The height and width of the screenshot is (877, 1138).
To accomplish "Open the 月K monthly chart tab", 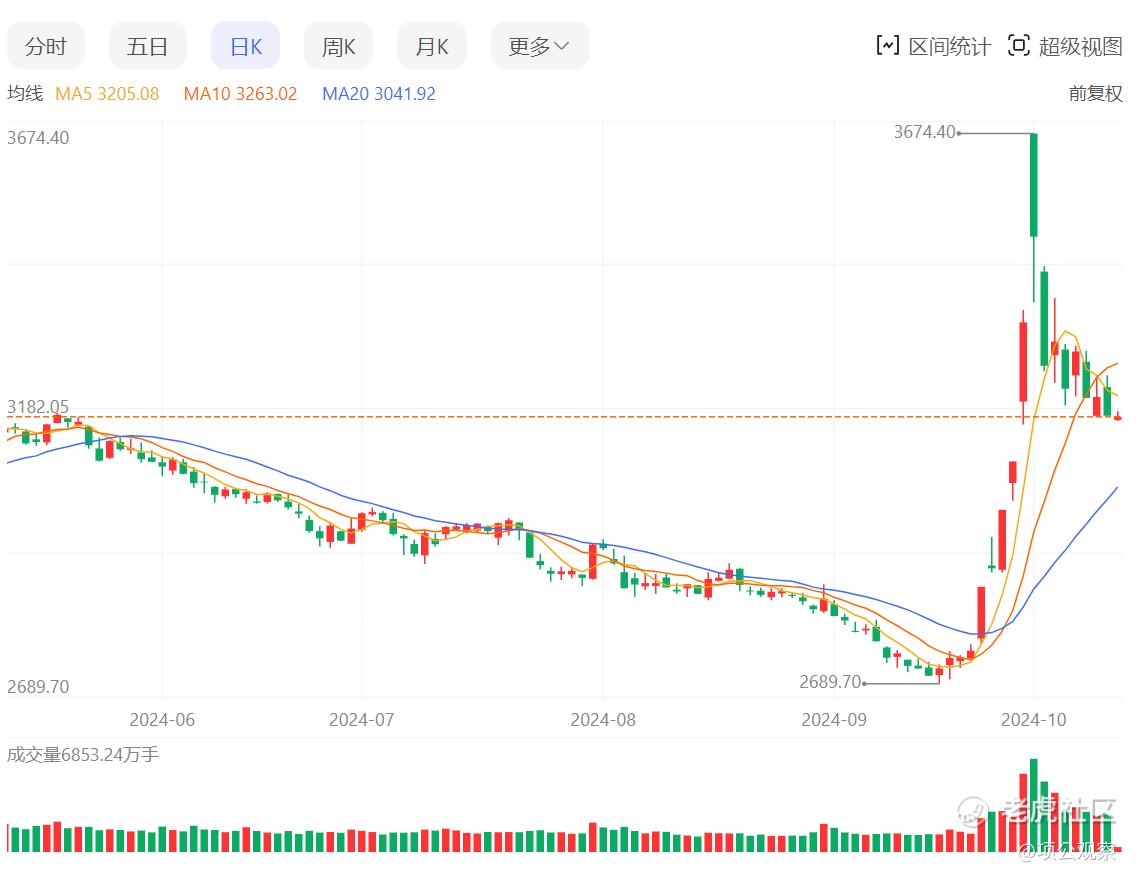I will [432, 46].
